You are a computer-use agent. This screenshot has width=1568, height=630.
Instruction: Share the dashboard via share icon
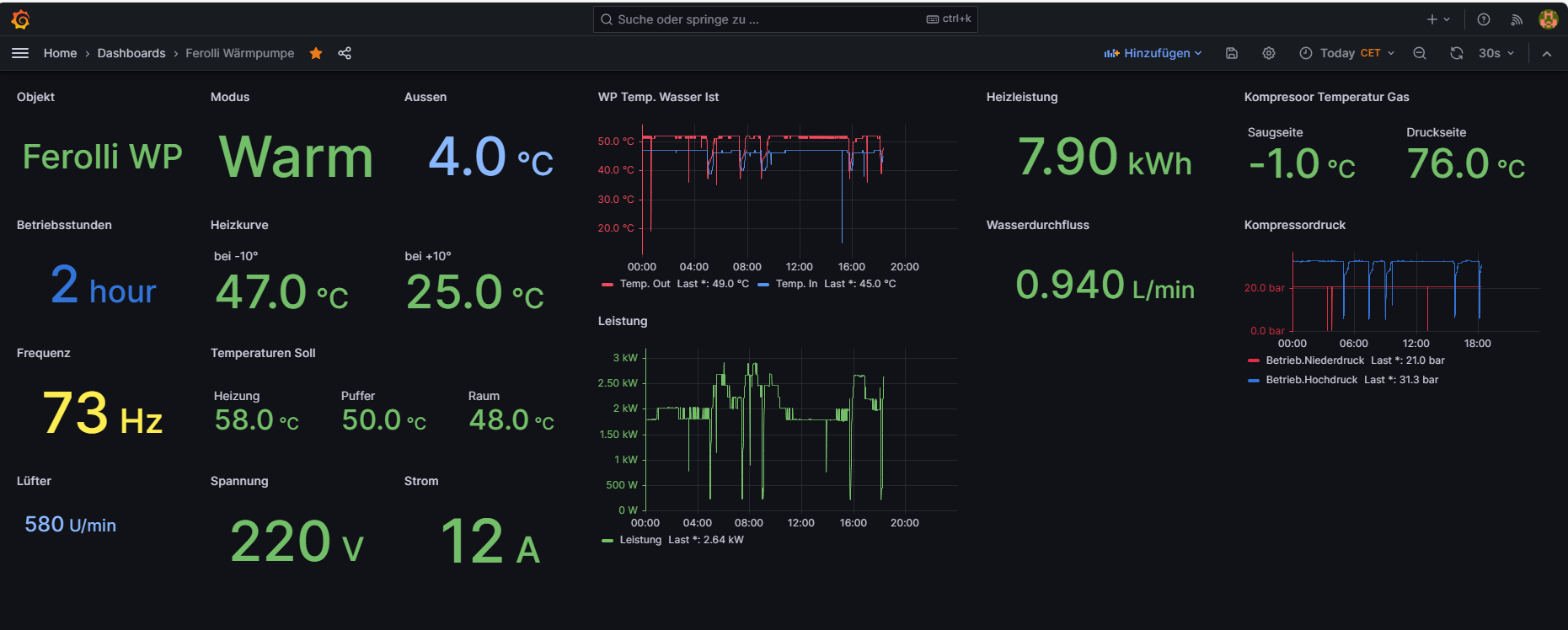(x=345, y=53)
